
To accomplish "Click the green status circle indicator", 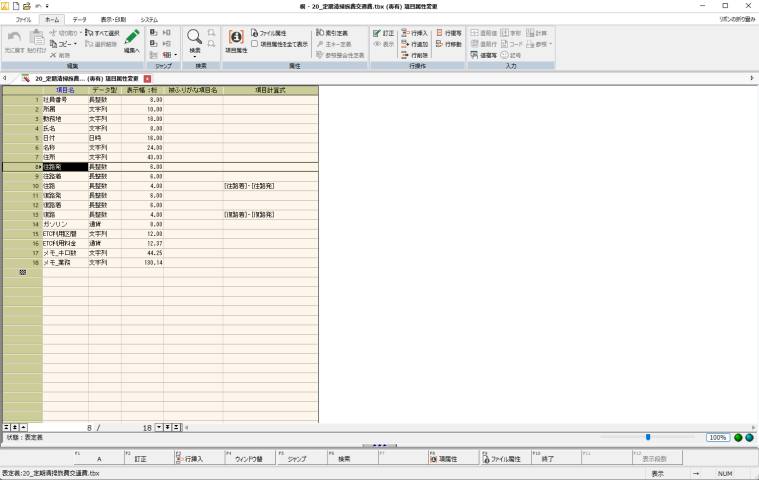I will 738,437.
